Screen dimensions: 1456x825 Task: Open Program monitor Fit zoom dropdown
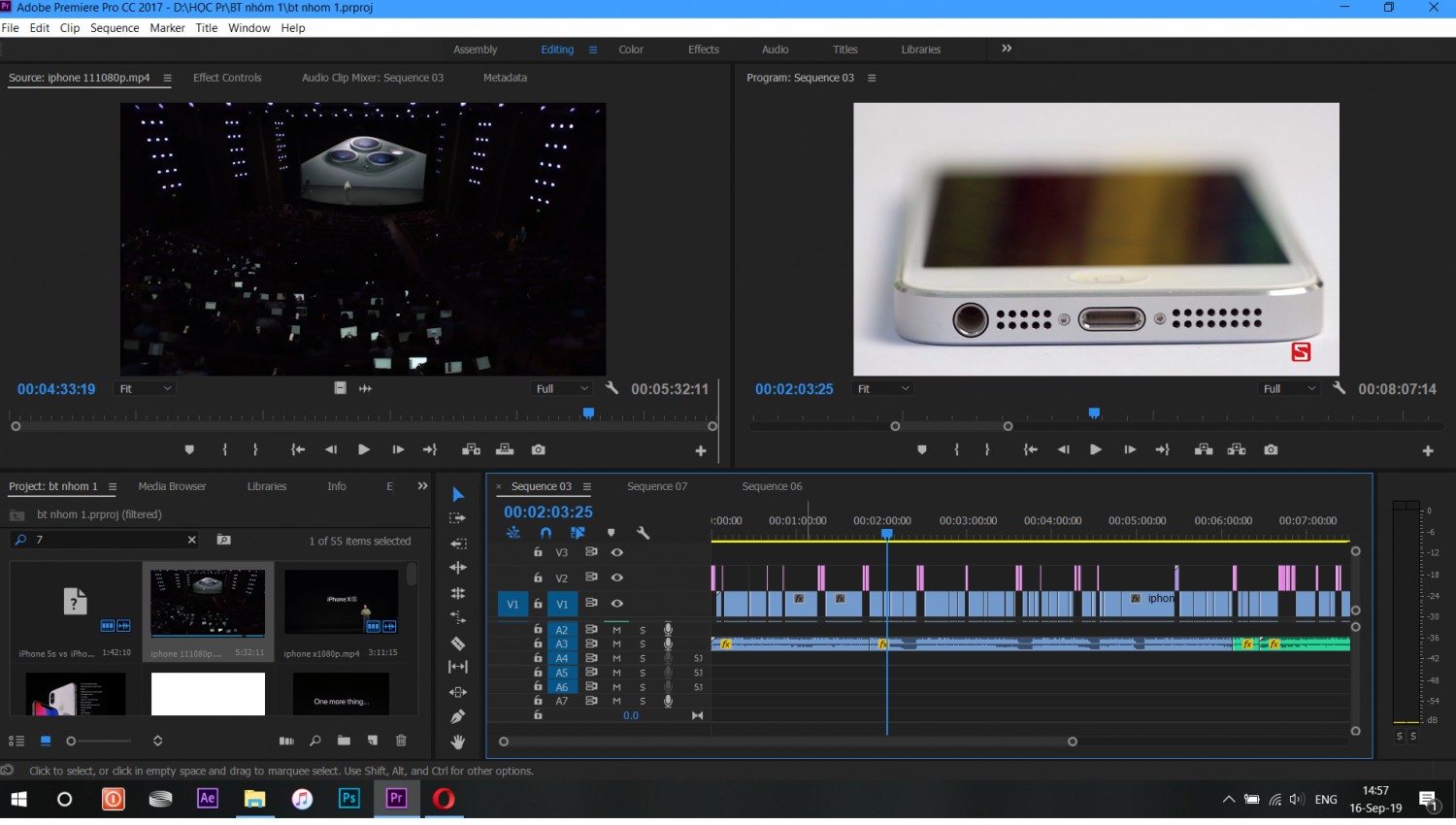click(x=882, y=388)
